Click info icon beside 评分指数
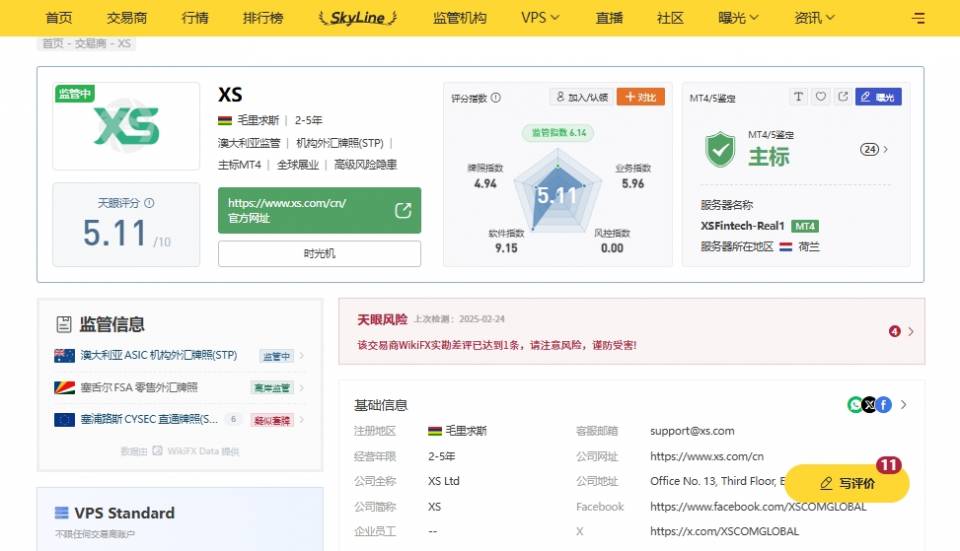The image size is (960, 551). [x=496, y=97]
